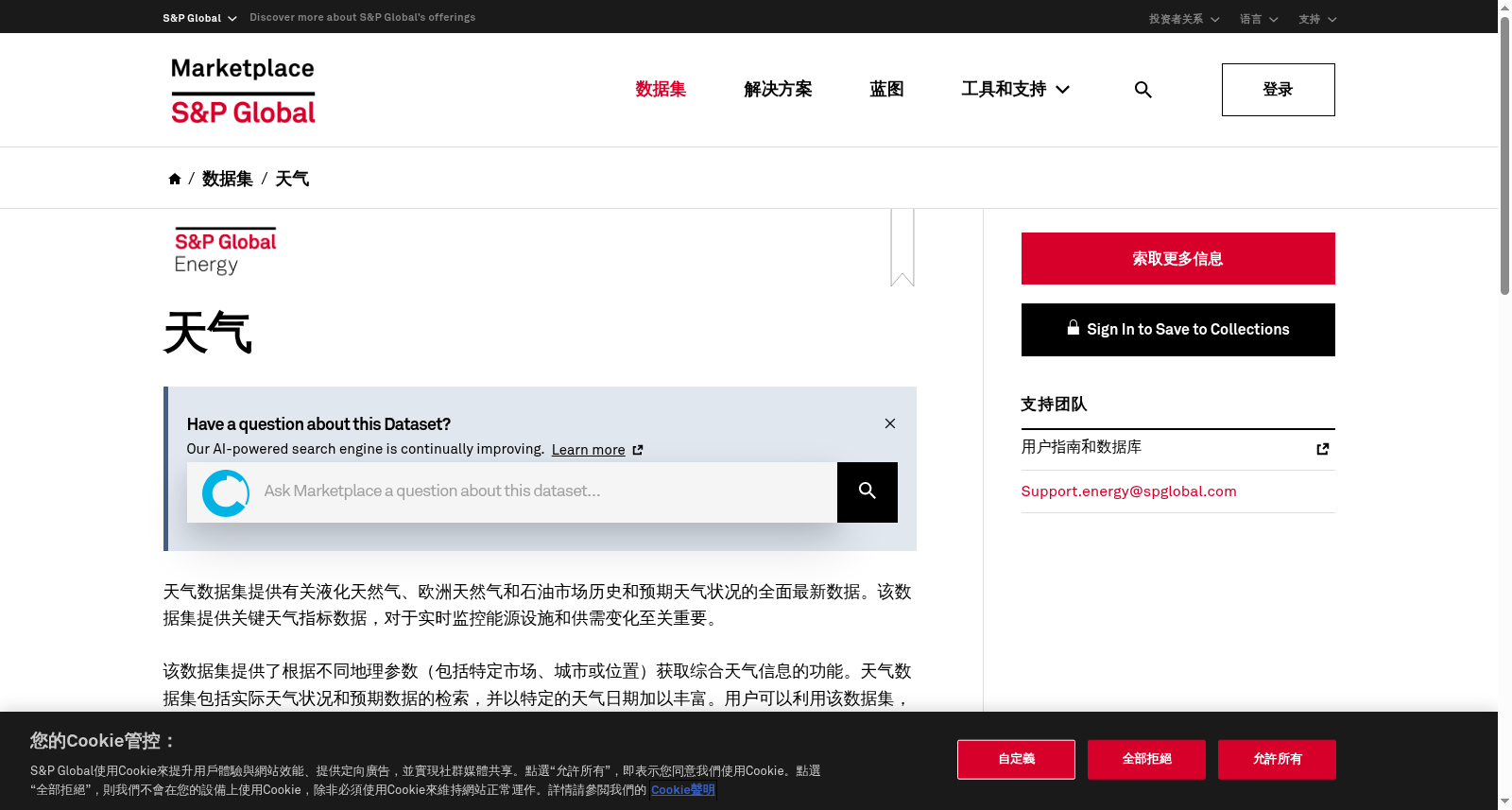Expand the S&P Global top-bar dropdown
The height and width of the screenshot is (810, 1512).
pos(199,18)
